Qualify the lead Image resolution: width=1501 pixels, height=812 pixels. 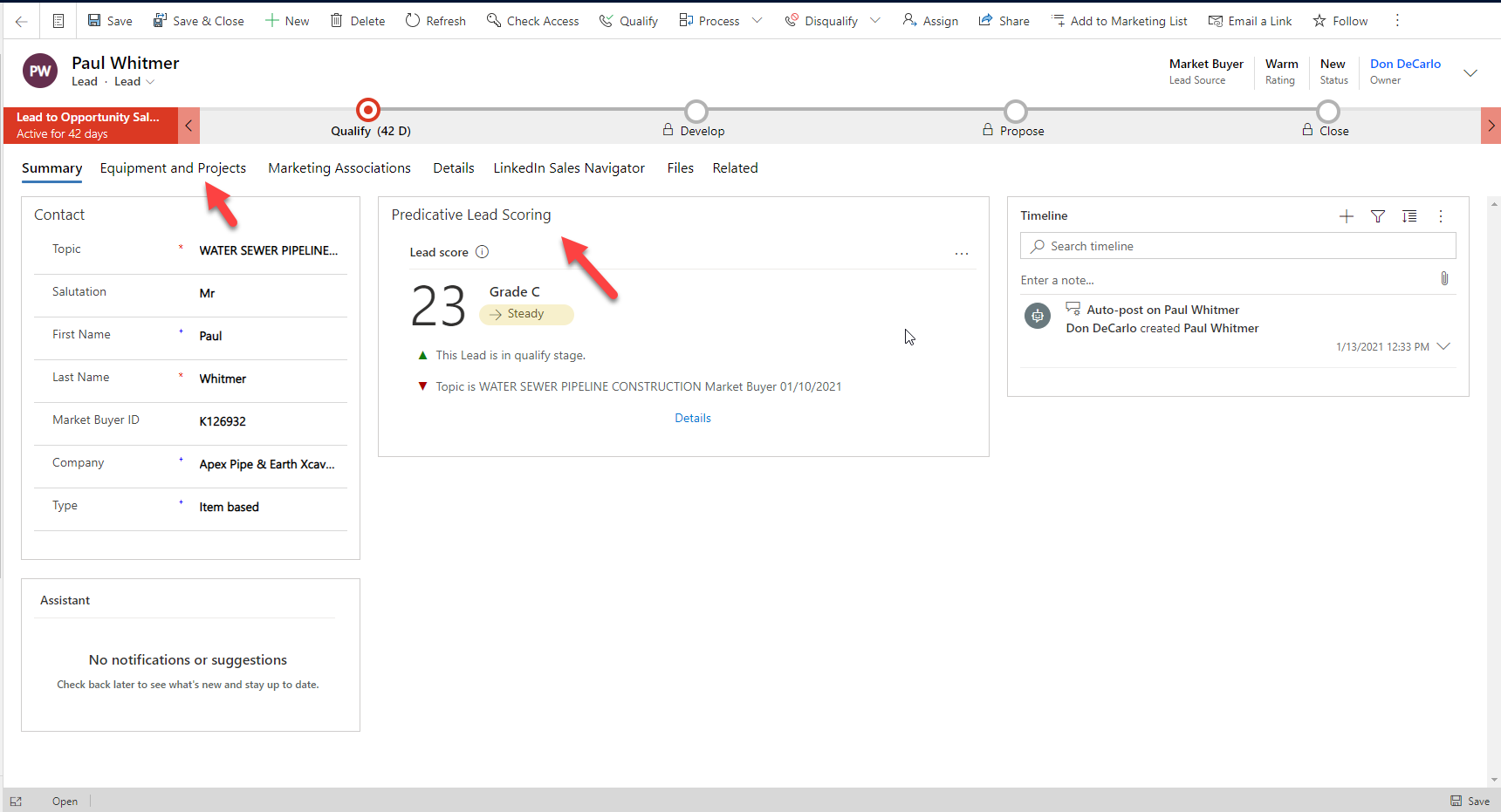[x=628, y=21]
